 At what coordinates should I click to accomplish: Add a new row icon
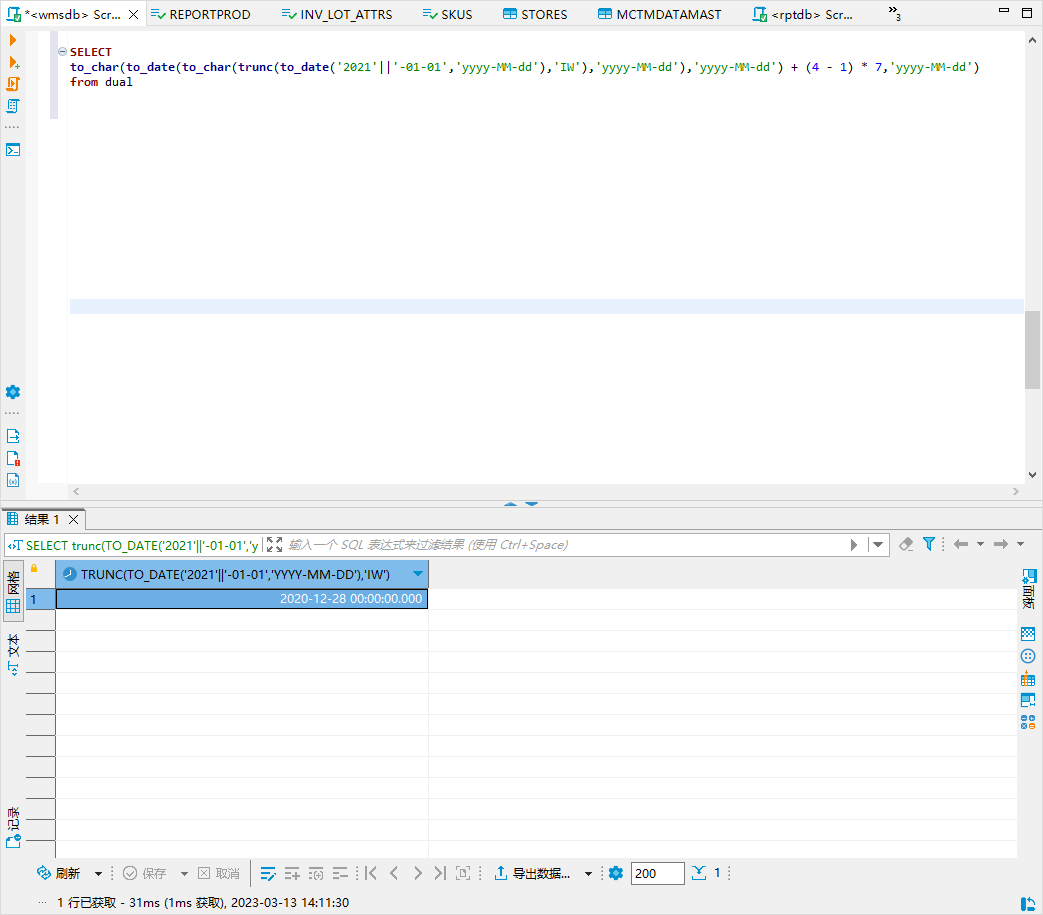[292, 873]
